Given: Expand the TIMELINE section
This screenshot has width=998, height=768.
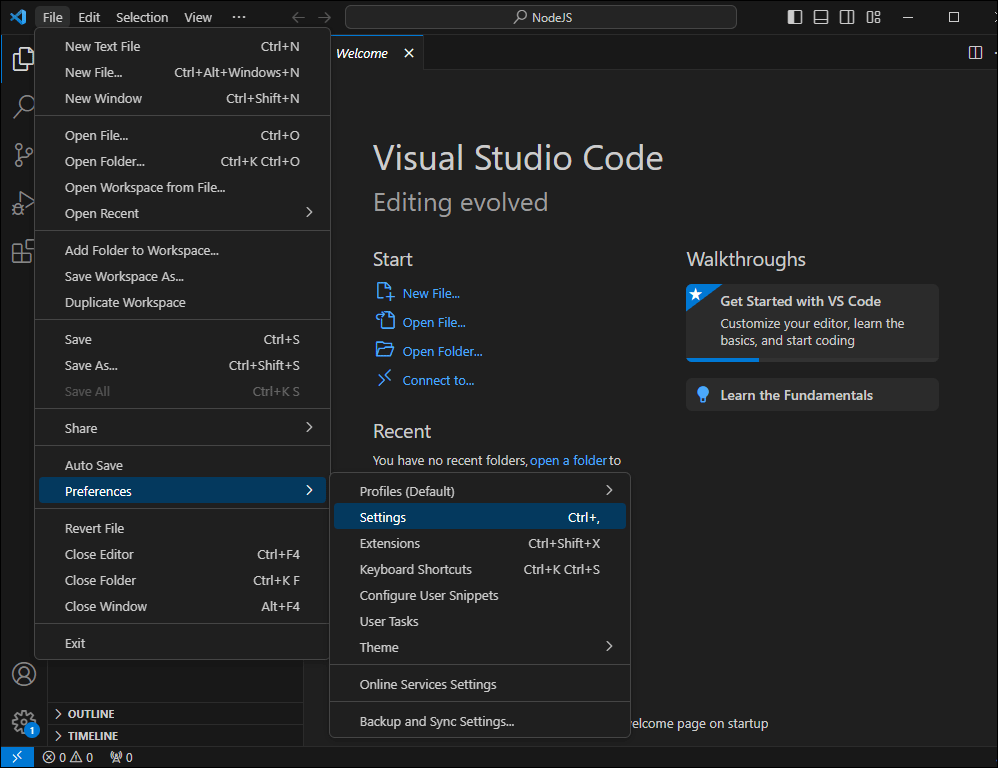Looking at the screenshot, I should pyautogui.click(x=176, y=736).
